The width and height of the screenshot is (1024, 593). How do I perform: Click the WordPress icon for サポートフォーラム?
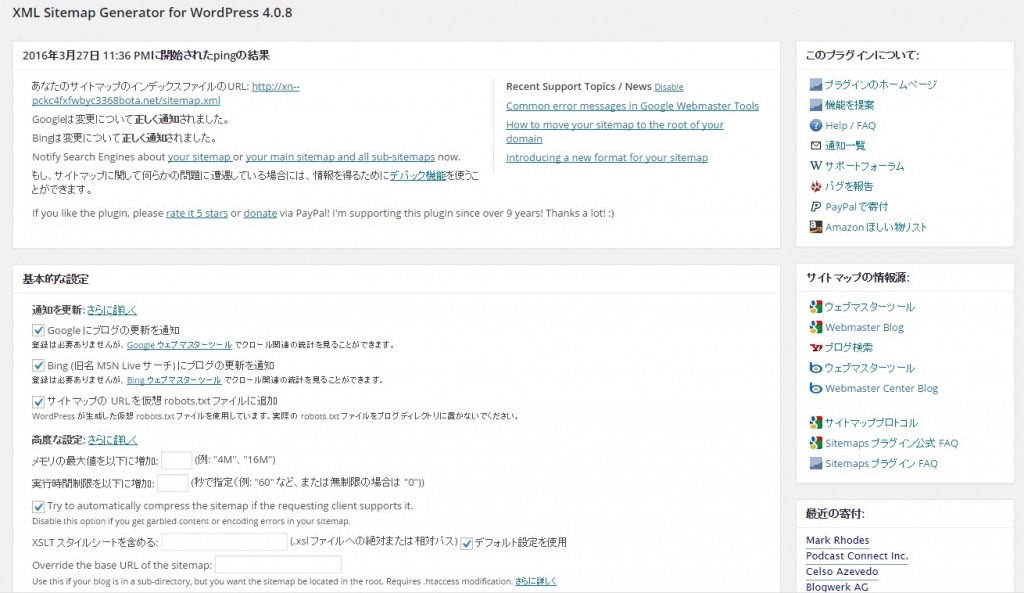coord(816,166)
